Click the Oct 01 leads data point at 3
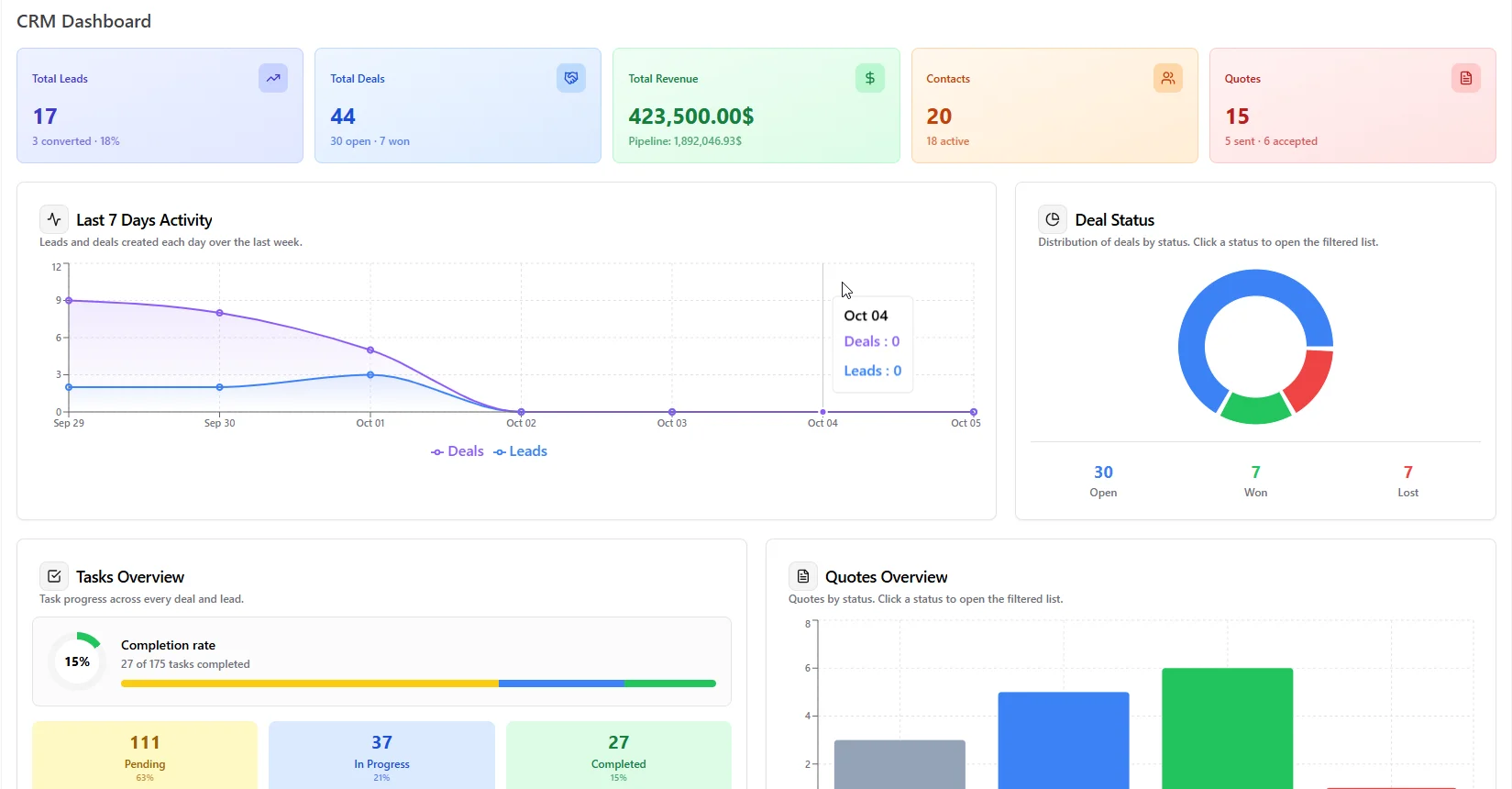Viewport: 1512px width, 789px height. 370,374
